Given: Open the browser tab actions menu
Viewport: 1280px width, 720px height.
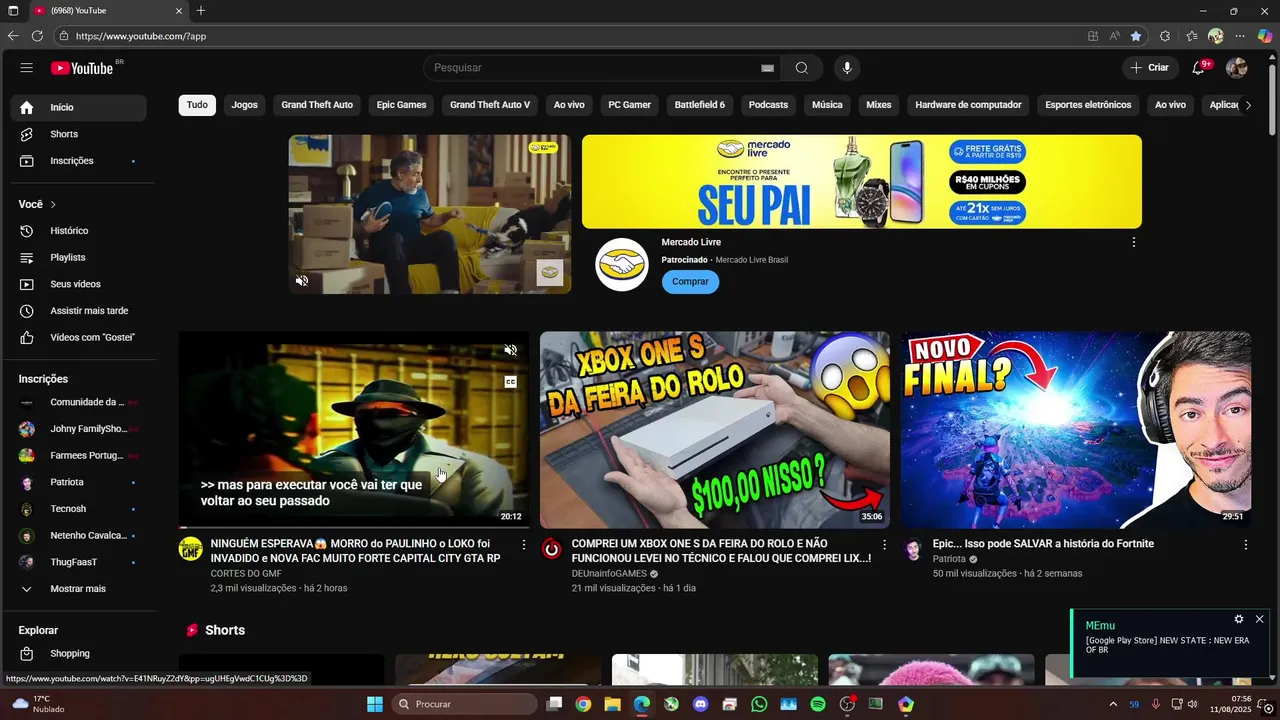Looking at the screenshot, I should 13,11.
